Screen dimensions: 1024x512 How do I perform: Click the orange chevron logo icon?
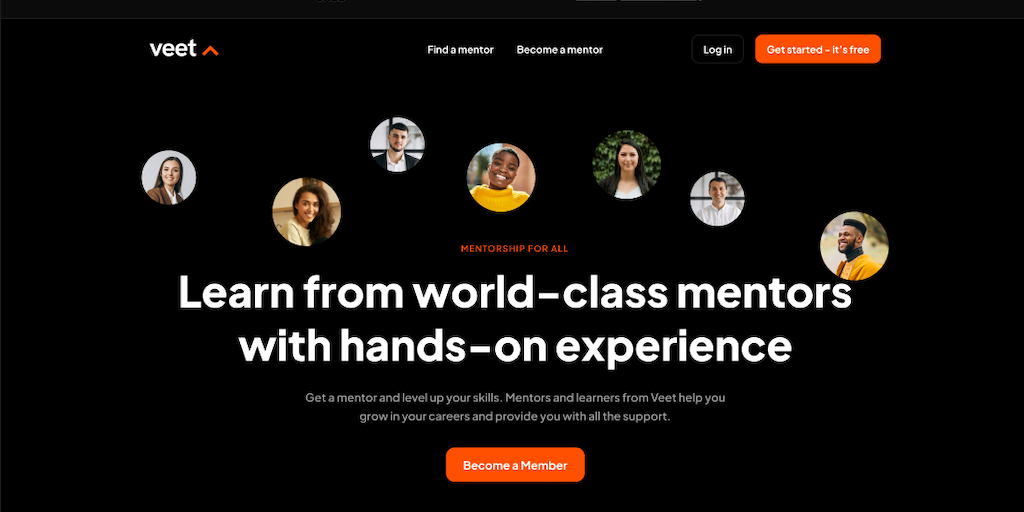(x=210, y=50)
